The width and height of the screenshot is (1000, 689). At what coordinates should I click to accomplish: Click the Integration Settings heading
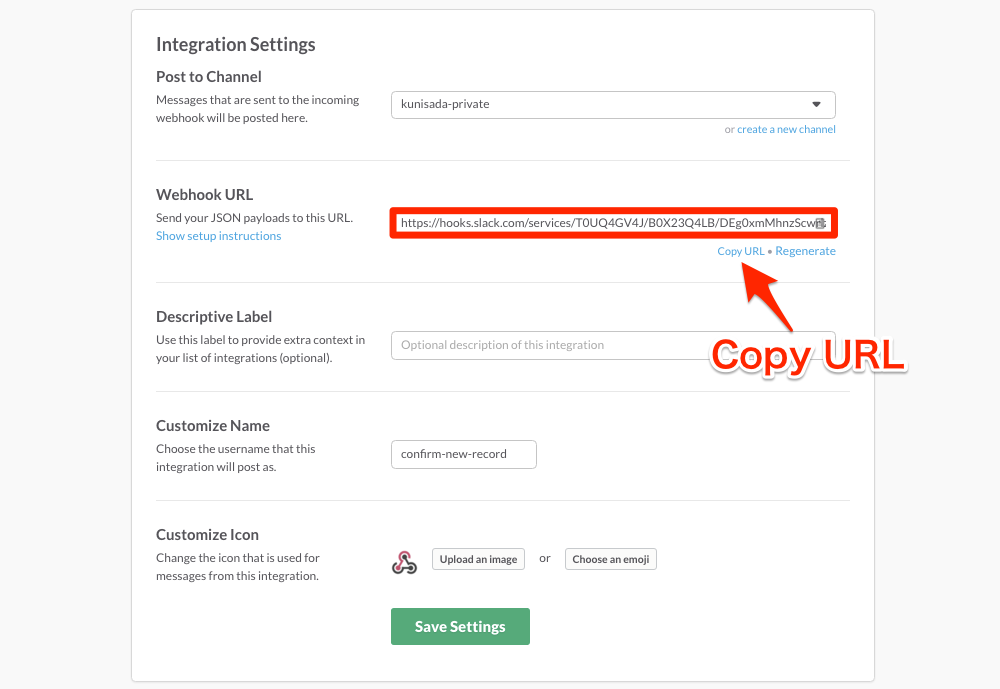[235, 45]
